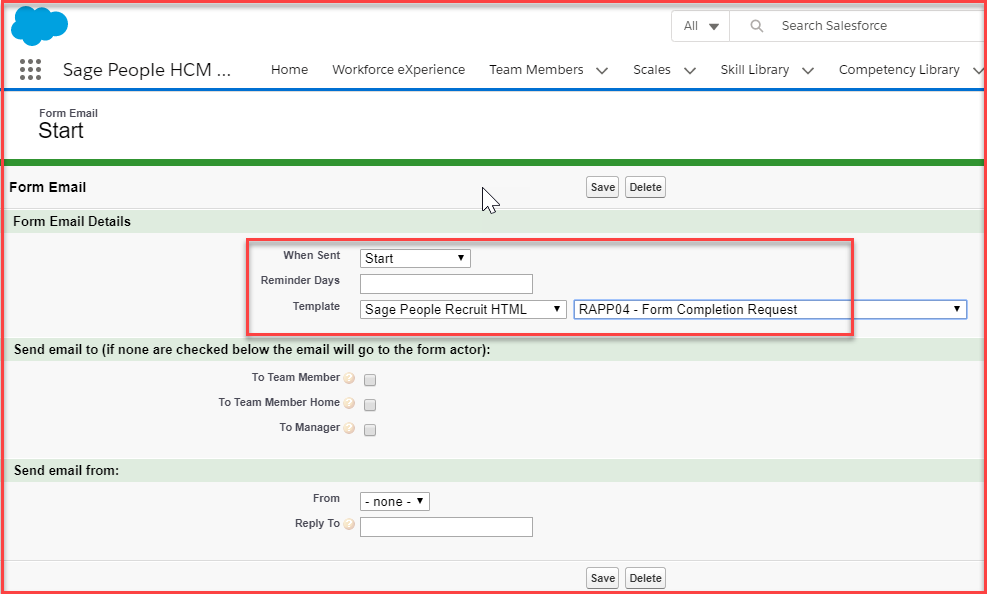987x594 pixels.
Task: Click the Salesforce cloud logo
Action: [x=39, y=26]
